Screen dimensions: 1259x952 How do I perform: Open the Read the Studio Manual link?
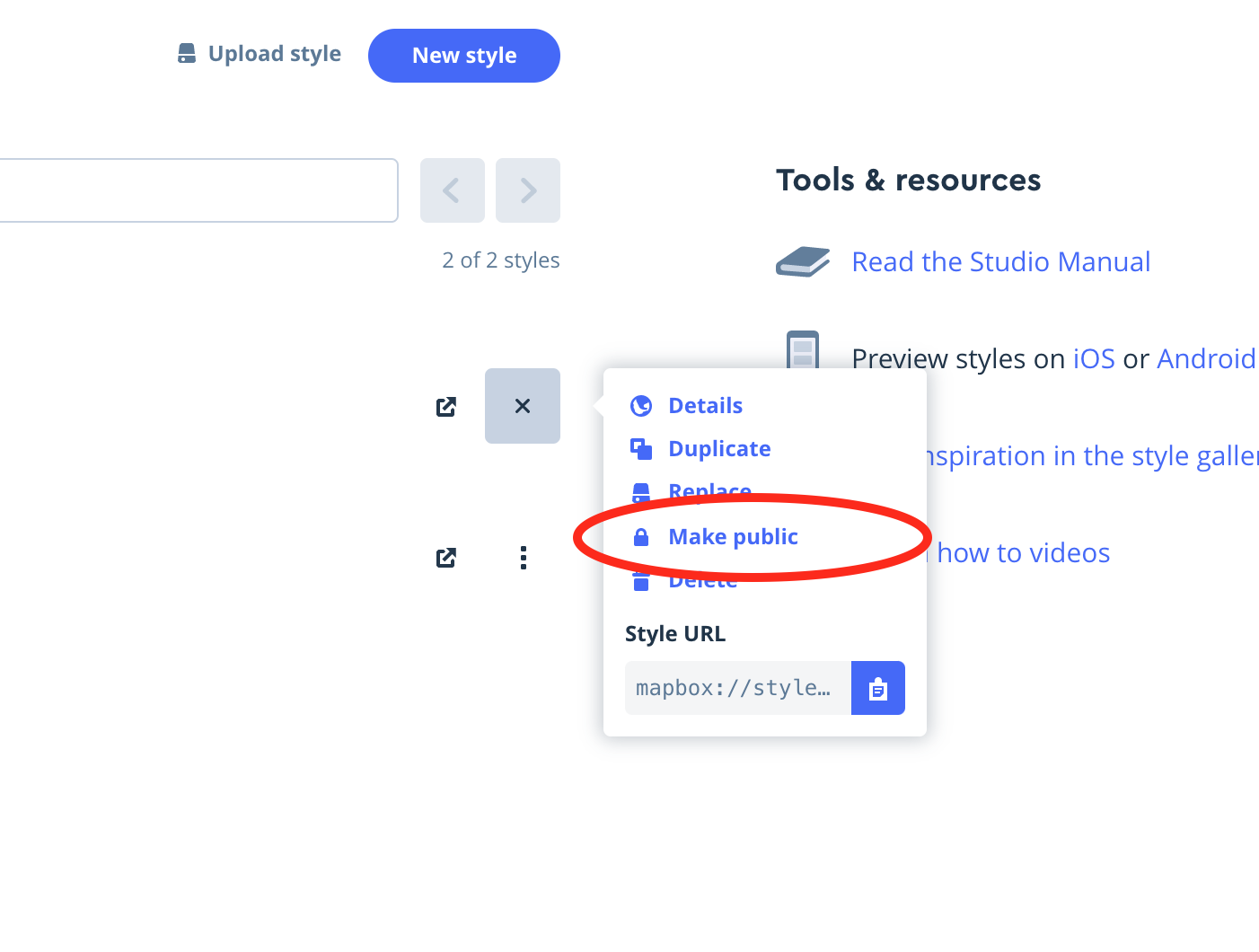point(1000,261)
